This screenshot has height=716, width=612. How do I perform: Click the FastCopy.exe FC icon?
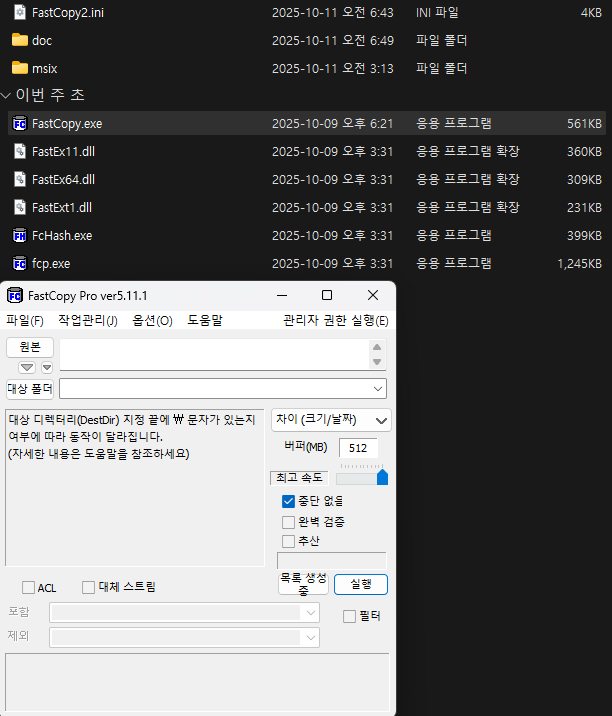20,123
